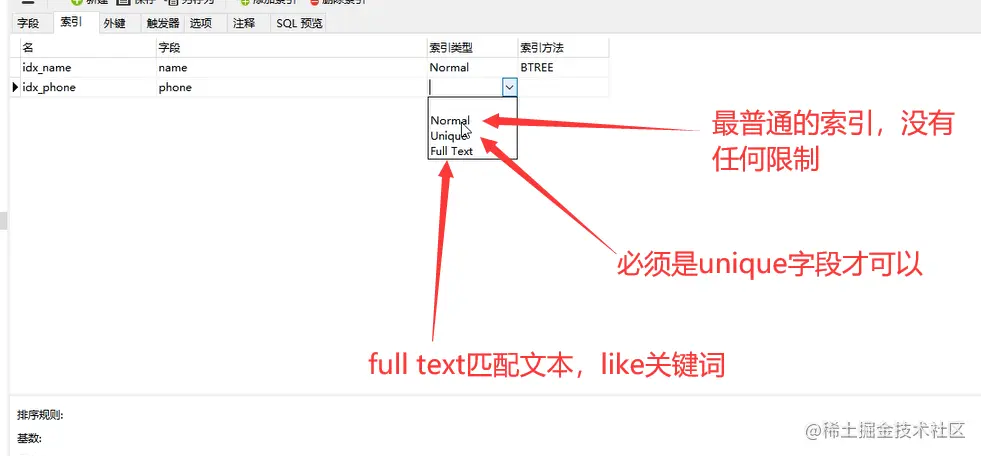Toggle the index type dropdown arrow
This screenshot has height=456, width=981.
(x=510, y=88)
